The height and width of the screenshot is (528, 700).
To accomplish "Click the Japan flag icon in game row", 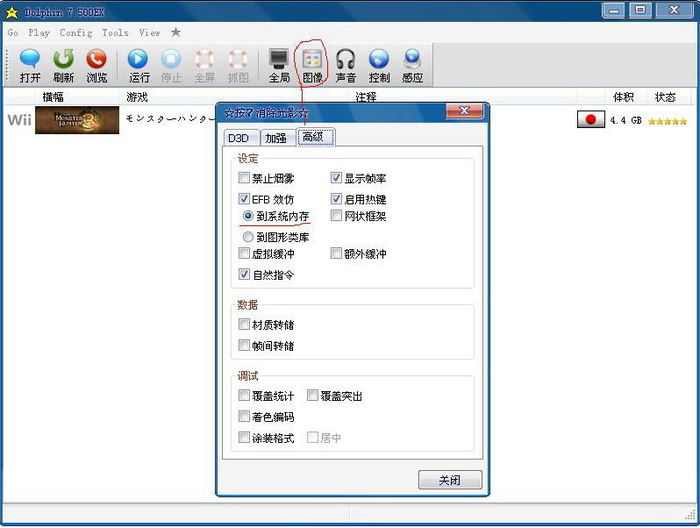I will click(x=591, y=120).
